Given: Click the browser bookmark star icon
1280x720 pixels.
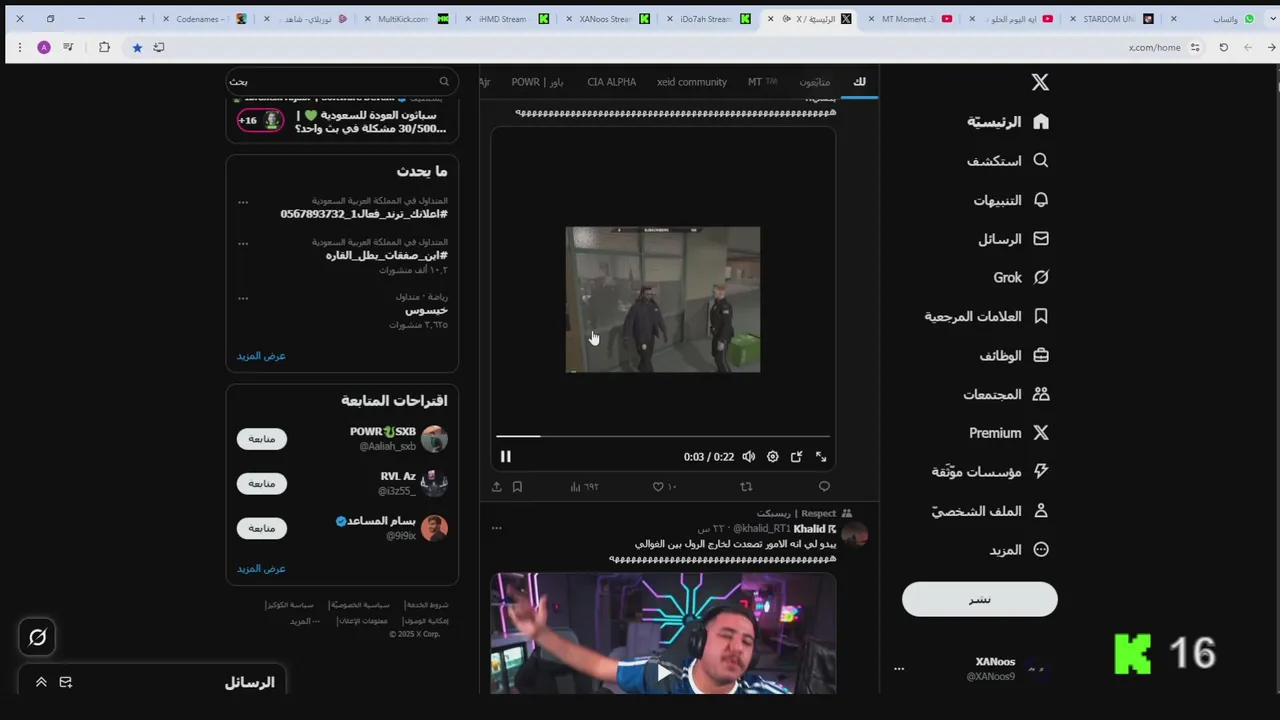Looking at the screenshot, I should 137,47.
